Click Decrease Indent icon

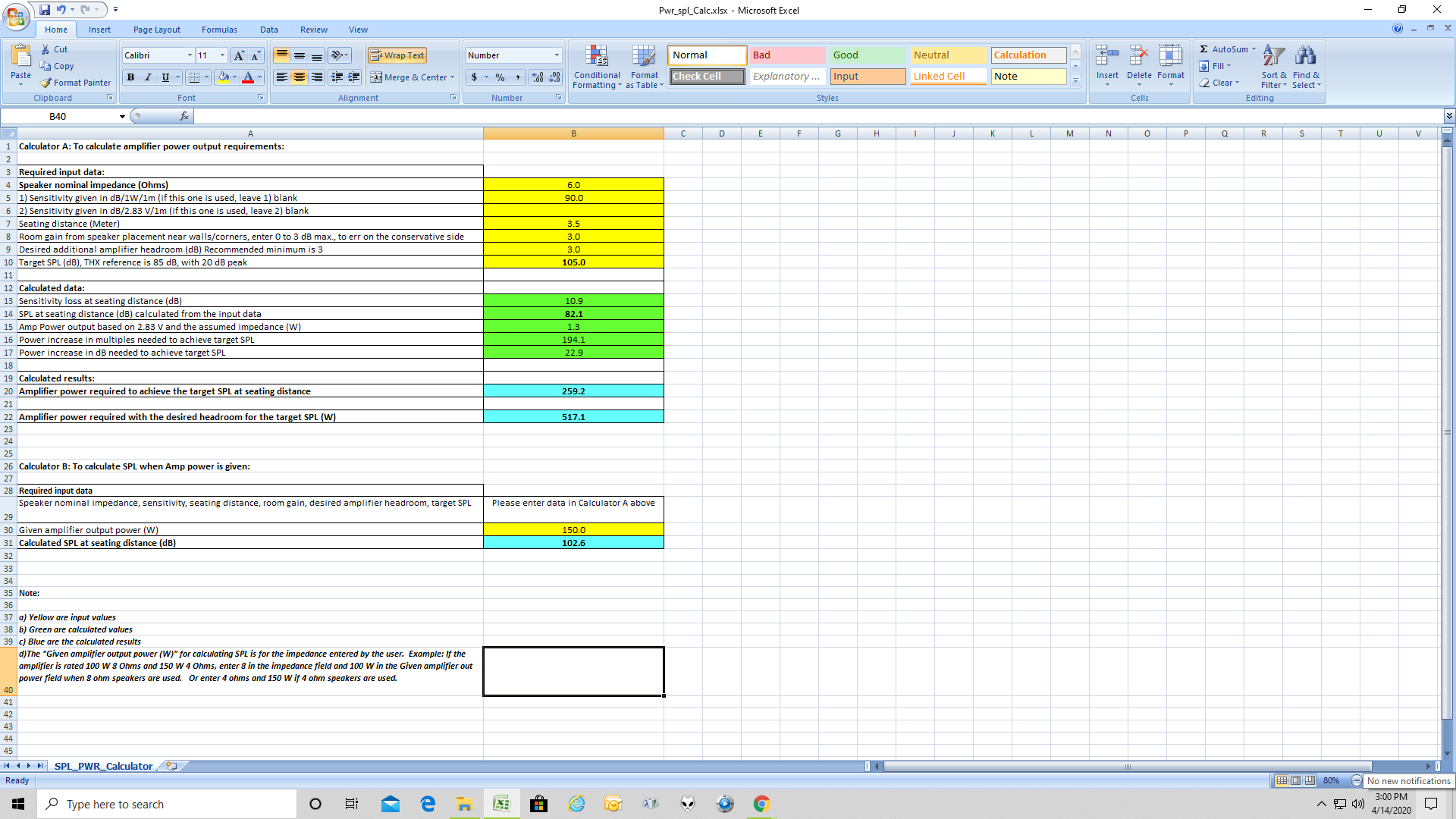point(337,77)
